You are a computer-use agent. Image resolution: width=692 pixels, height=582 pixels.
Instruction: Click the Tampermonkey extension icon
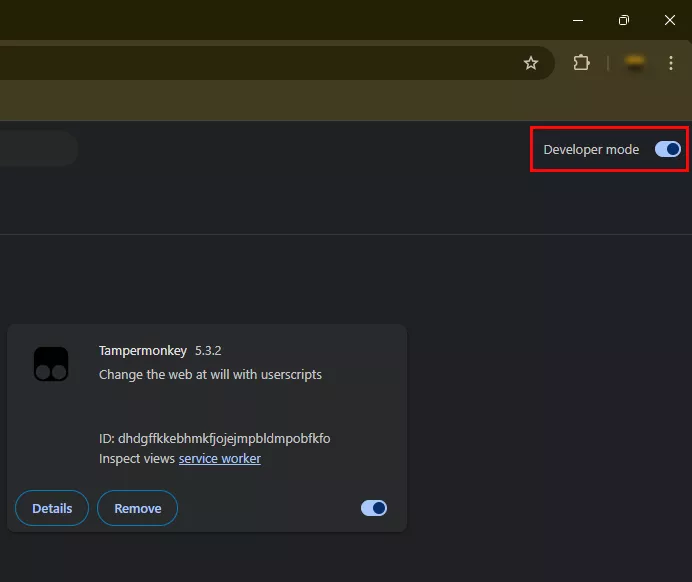point(51,364)
